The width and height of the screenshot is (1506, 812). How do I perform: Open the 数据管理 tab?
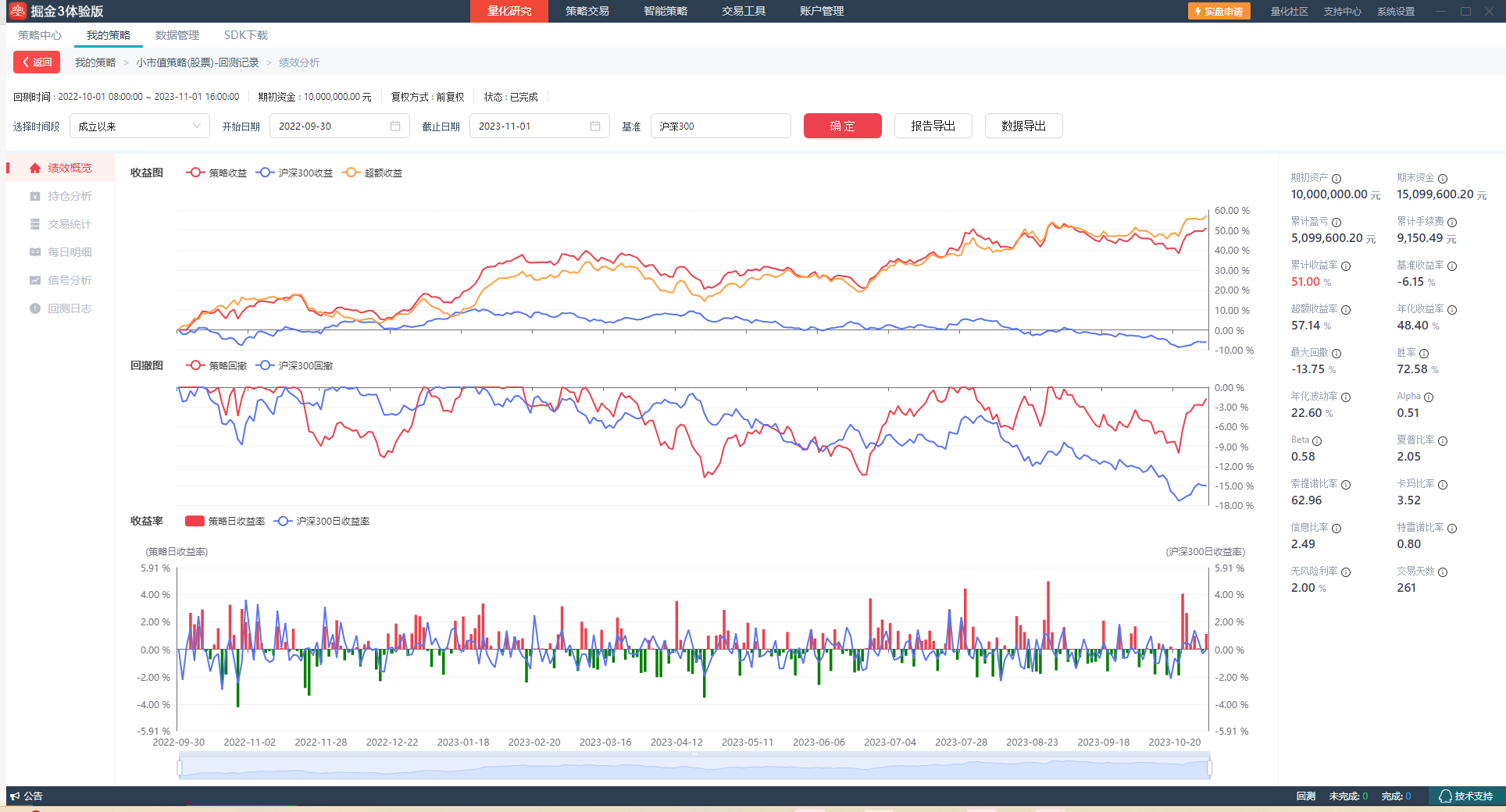[177, 35]
